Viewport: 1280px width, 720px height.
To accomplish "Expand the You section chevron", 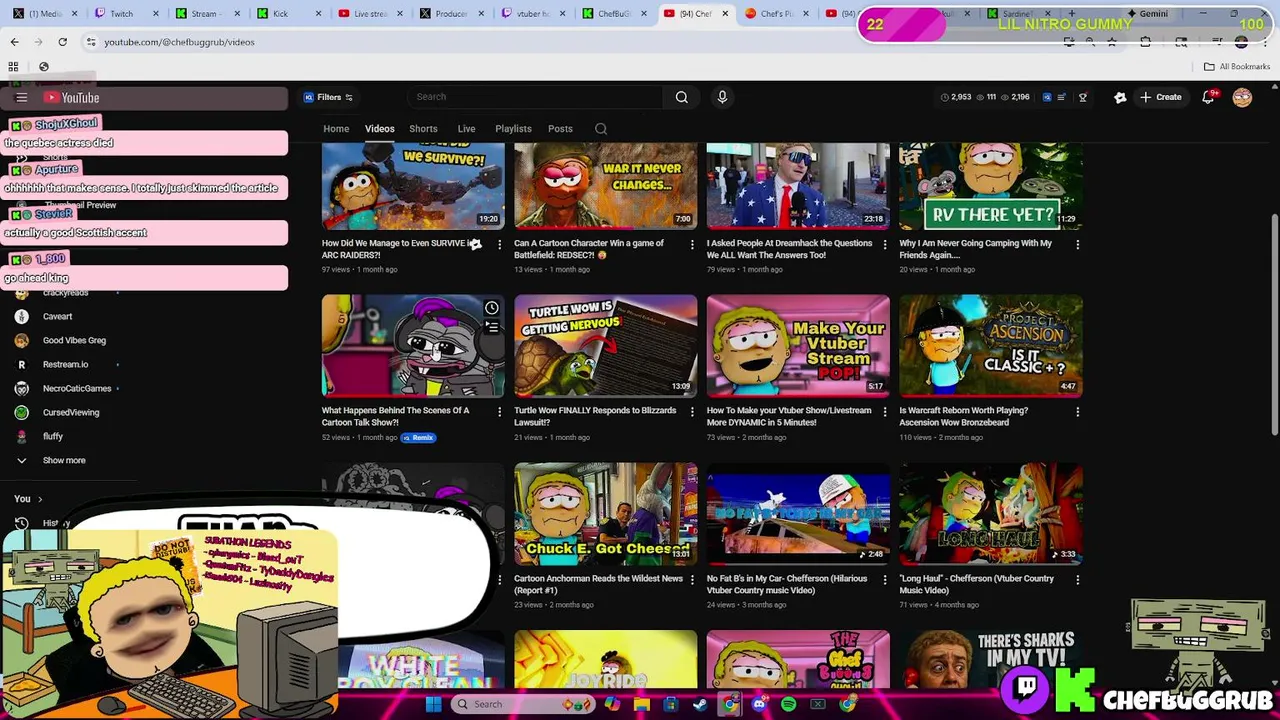I will point(40,498).
